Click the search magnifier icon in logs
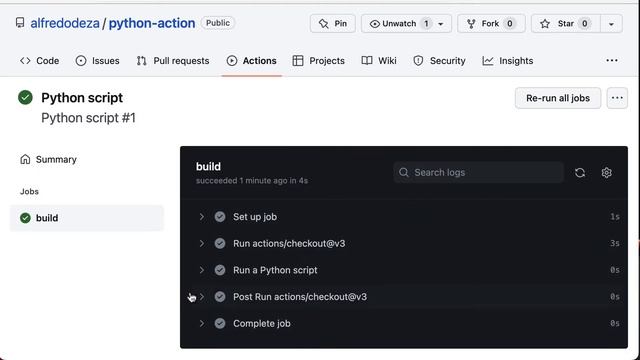Image resolution: width=640 pixels, height=360 pixels. pos(404,172)
